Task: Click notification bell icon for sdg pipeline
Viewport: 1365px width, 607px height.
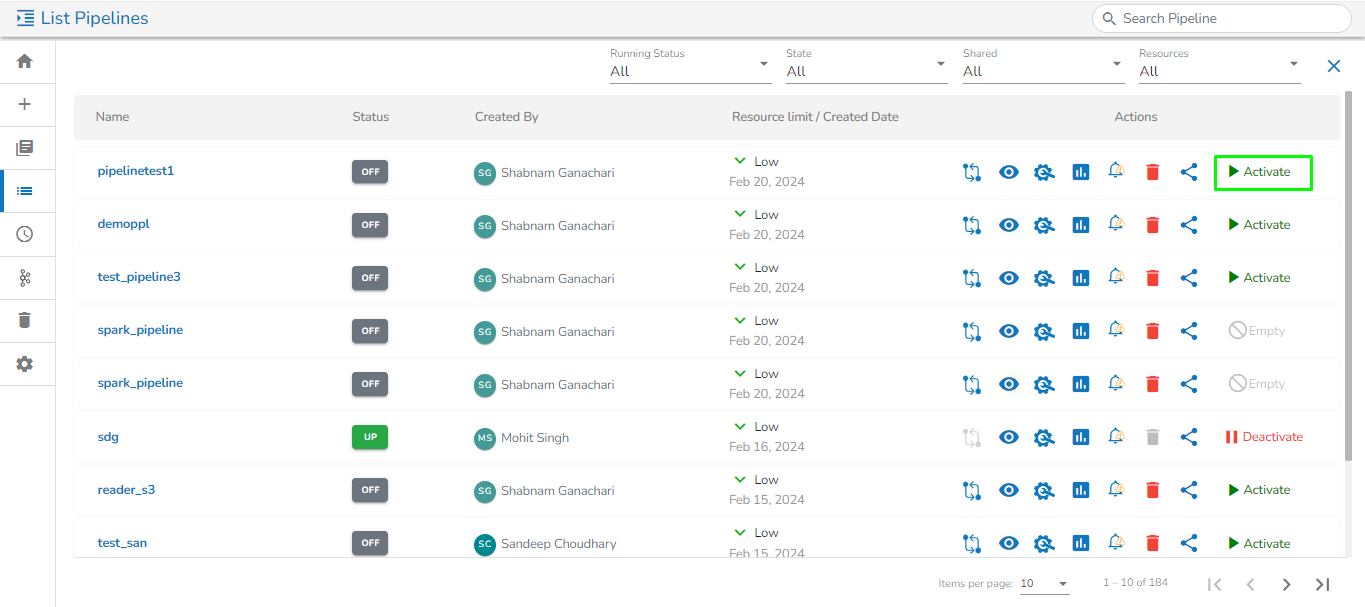Action: tap(1116, 436)
